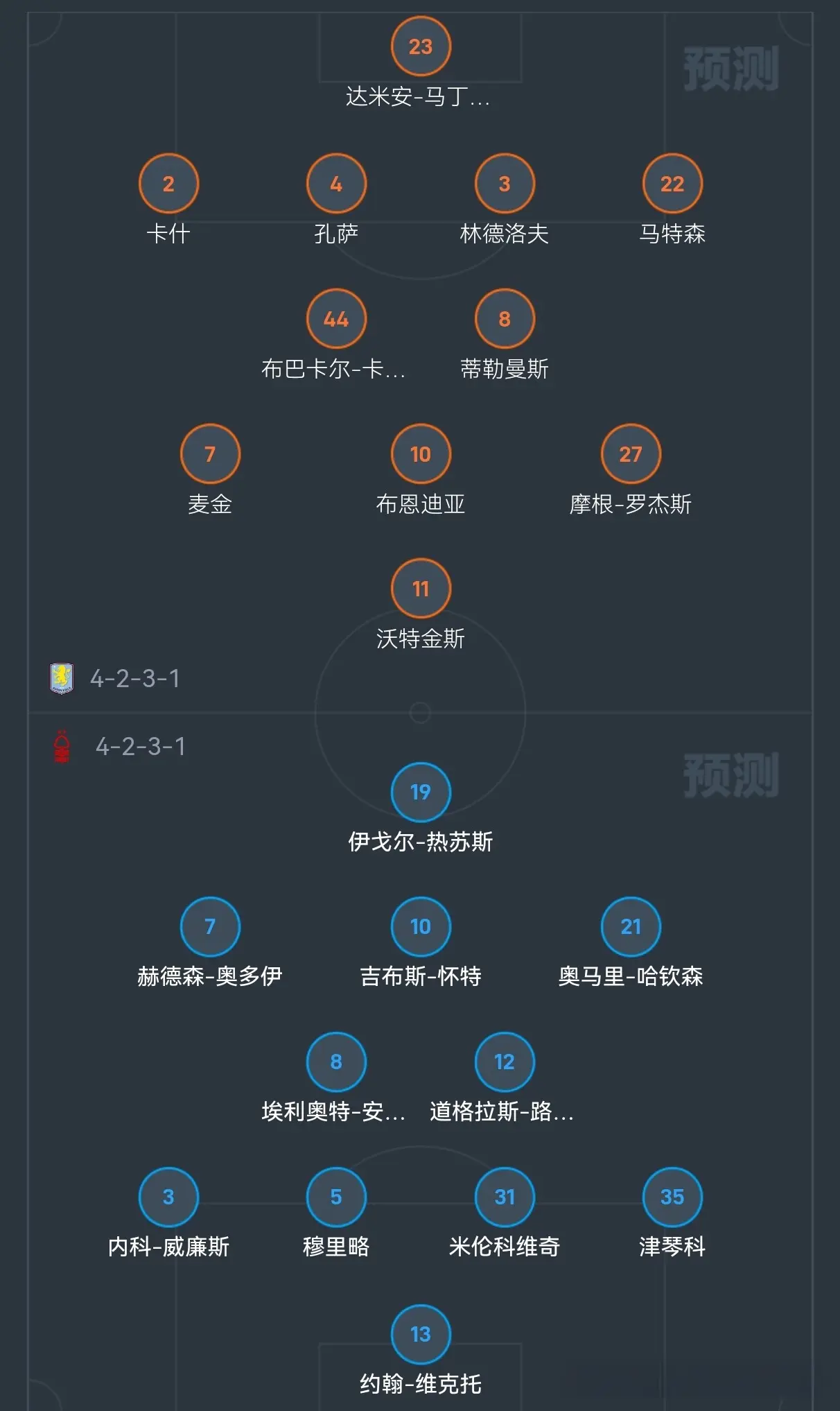This screenshot has height=1411, width=840.
Task: Click player name 约翰-维克托
Action: pos(421,1384)
